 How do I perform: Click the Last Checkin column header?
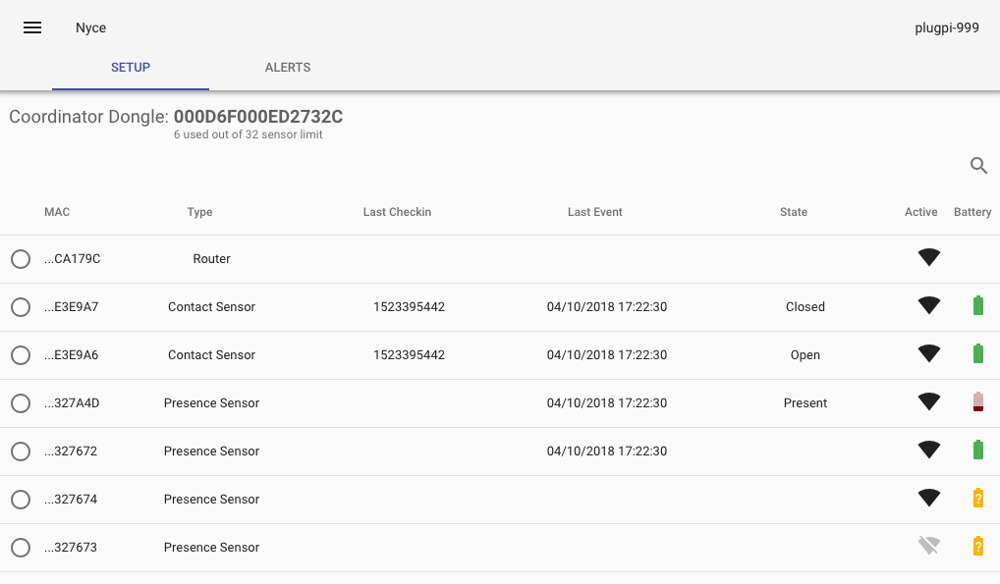point(397,212)
